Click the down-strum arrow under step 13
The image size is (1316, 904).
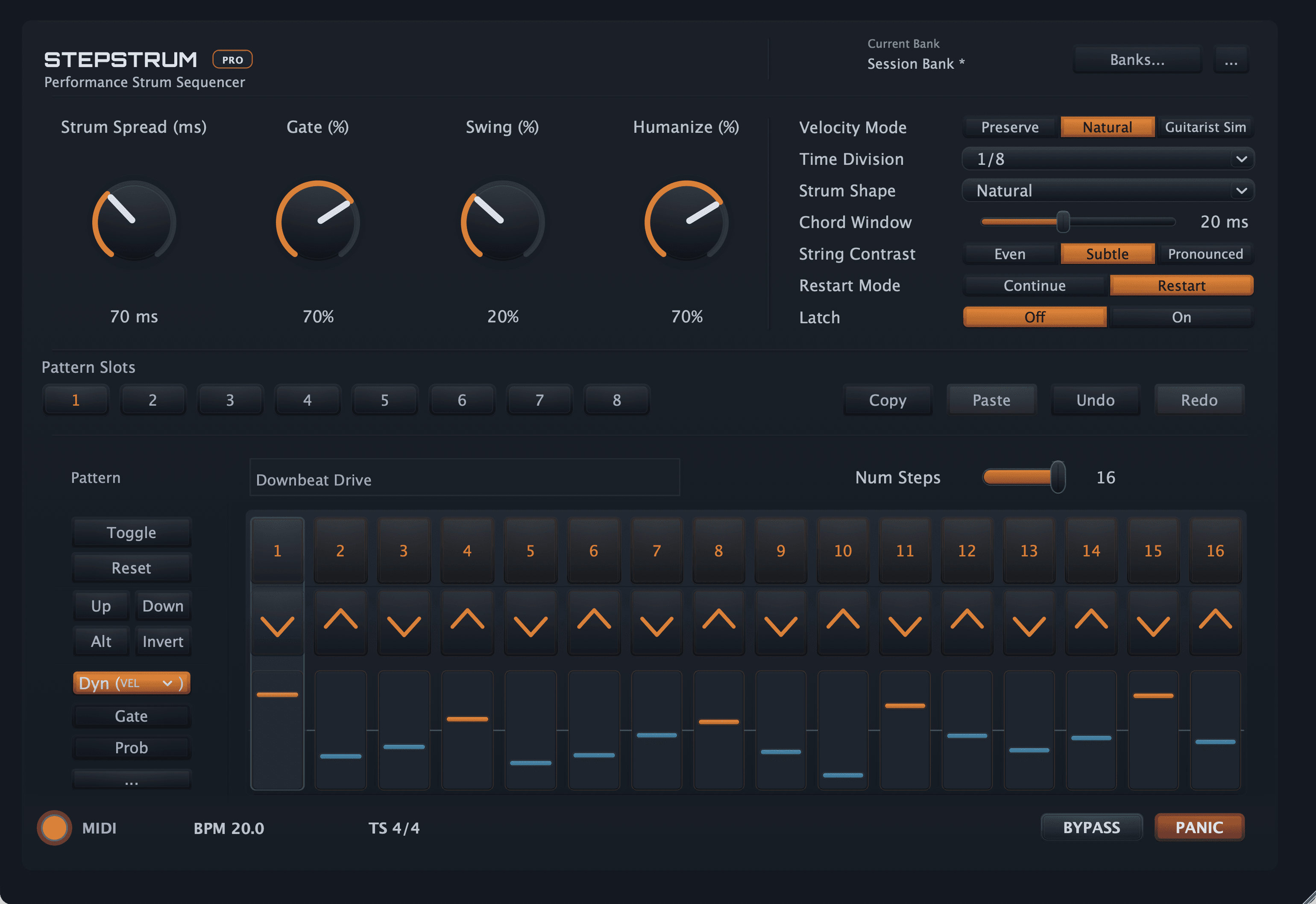pyautogui.click(x=1029, y=623)
